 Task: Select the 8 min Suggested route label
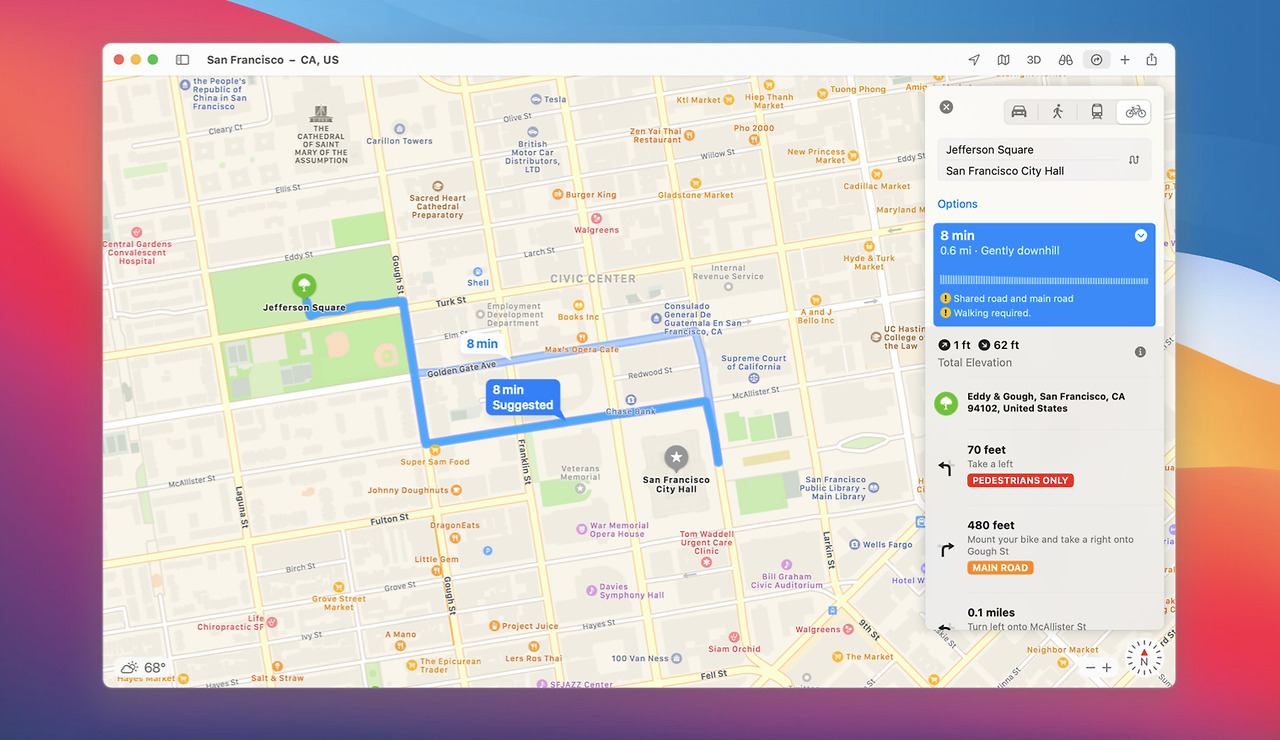pyautogui.click(x=523, y=398)
